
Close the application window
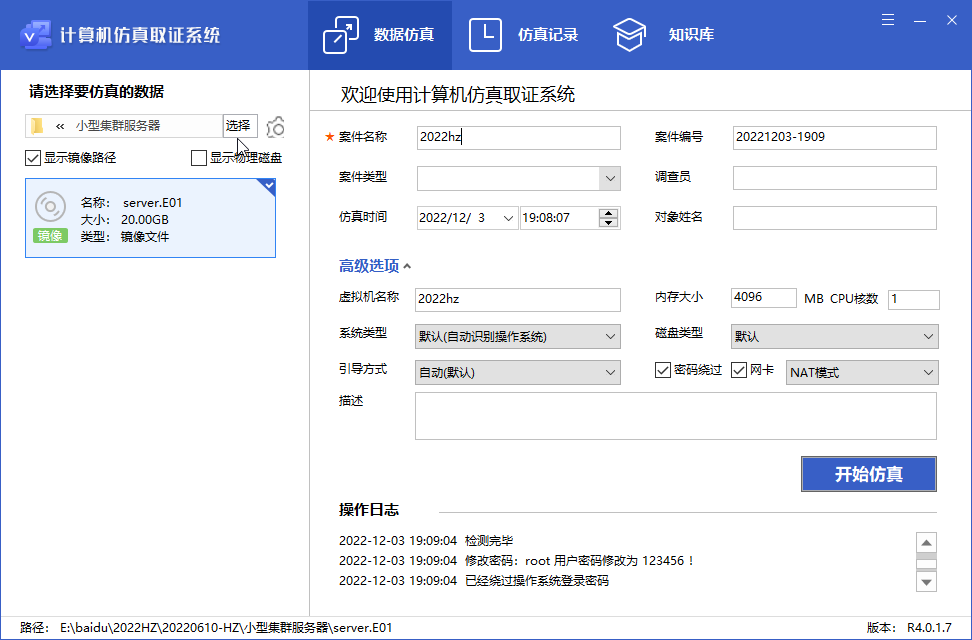point(952,20)
